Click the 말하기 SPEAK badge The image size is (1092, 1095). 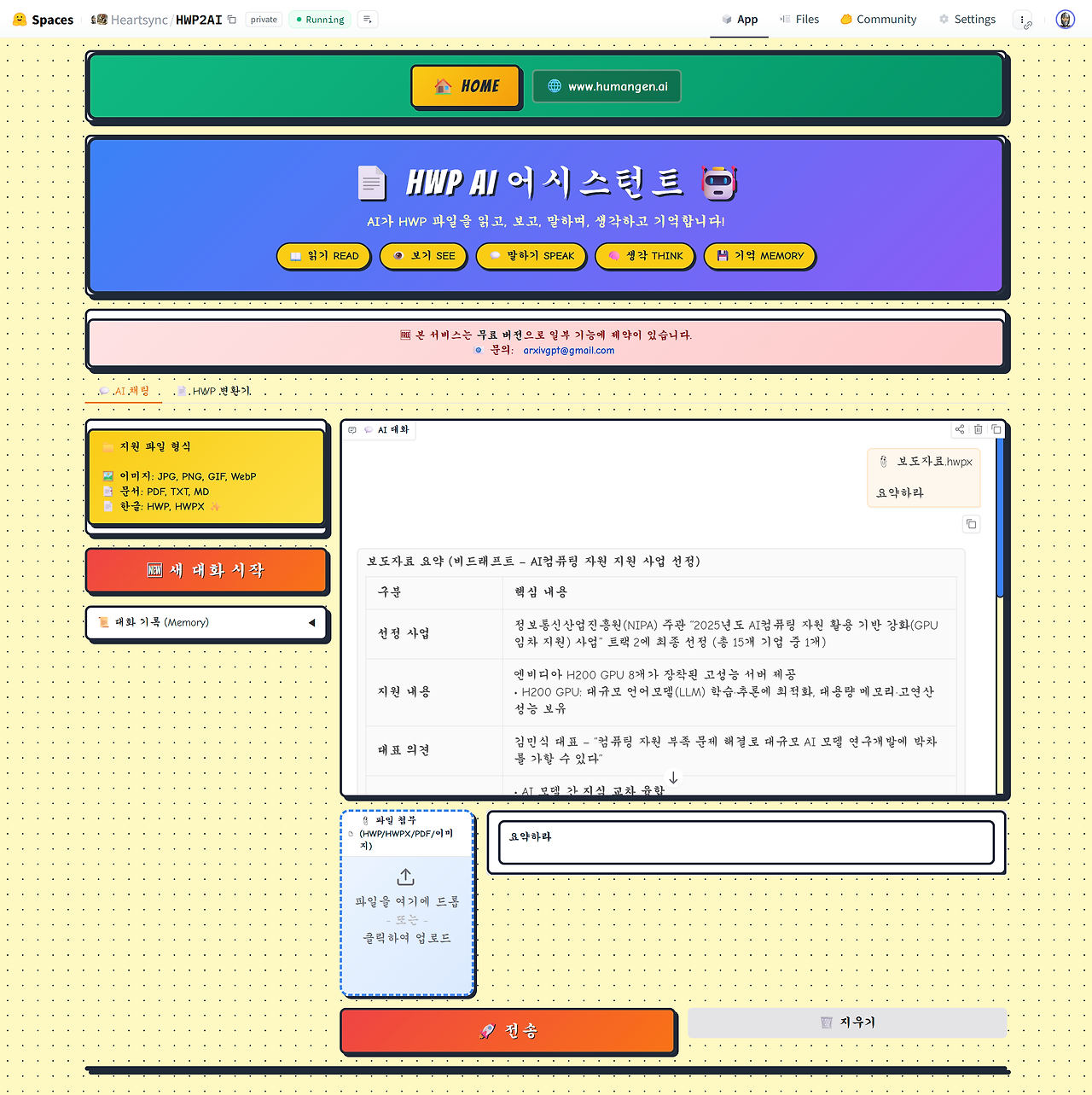point(531,256)
